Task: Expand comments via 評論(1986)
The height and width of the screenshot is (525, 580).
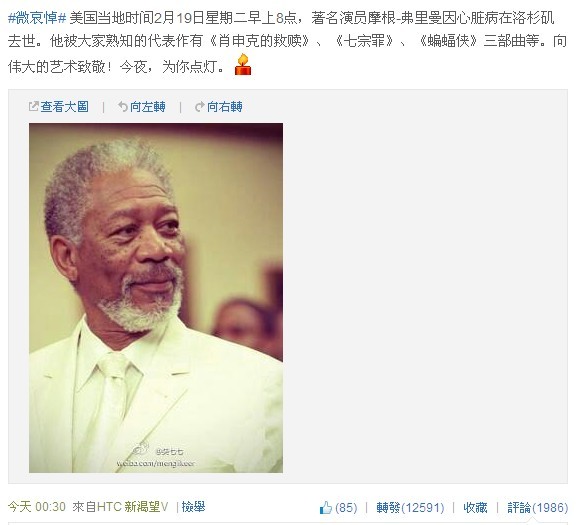Action: point(537,508)
